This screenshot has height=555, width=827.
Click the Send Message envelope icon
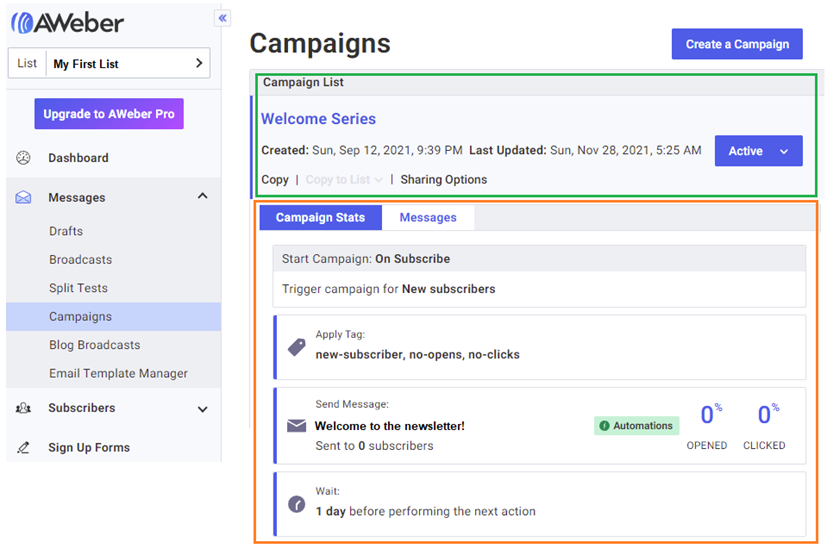click(296, 425)
